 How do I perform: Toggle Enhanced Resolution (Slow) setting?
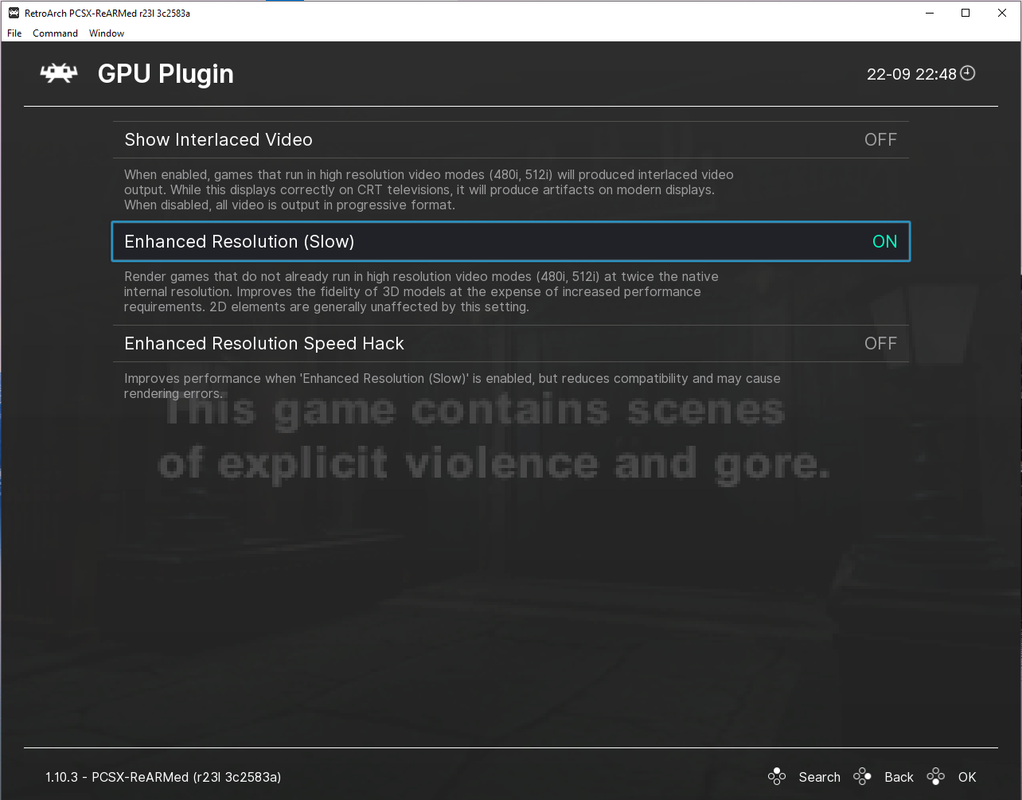[x=510, y=241]
